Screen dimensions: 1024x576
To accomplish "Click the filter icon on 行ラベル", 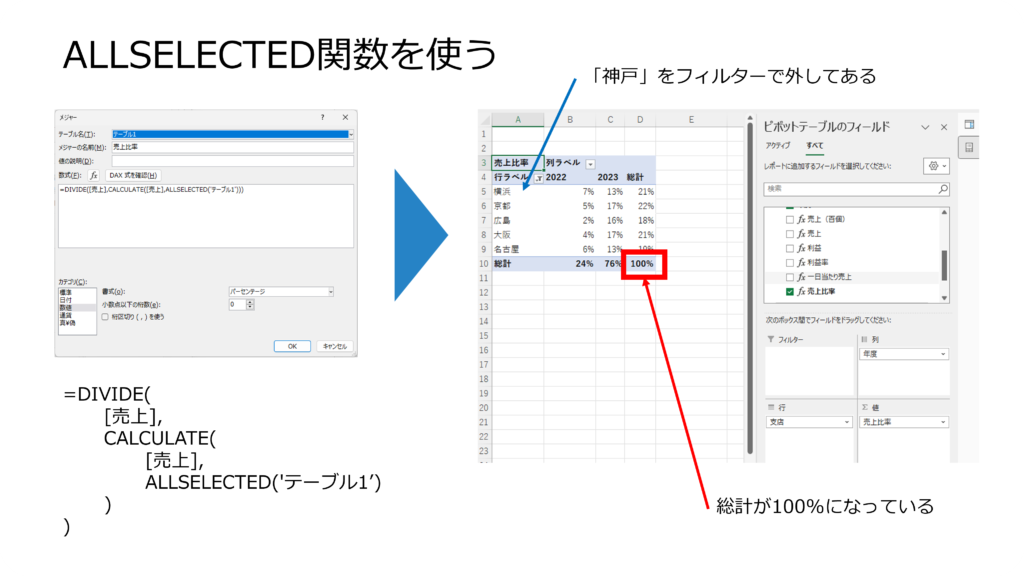I will [540, 177].
